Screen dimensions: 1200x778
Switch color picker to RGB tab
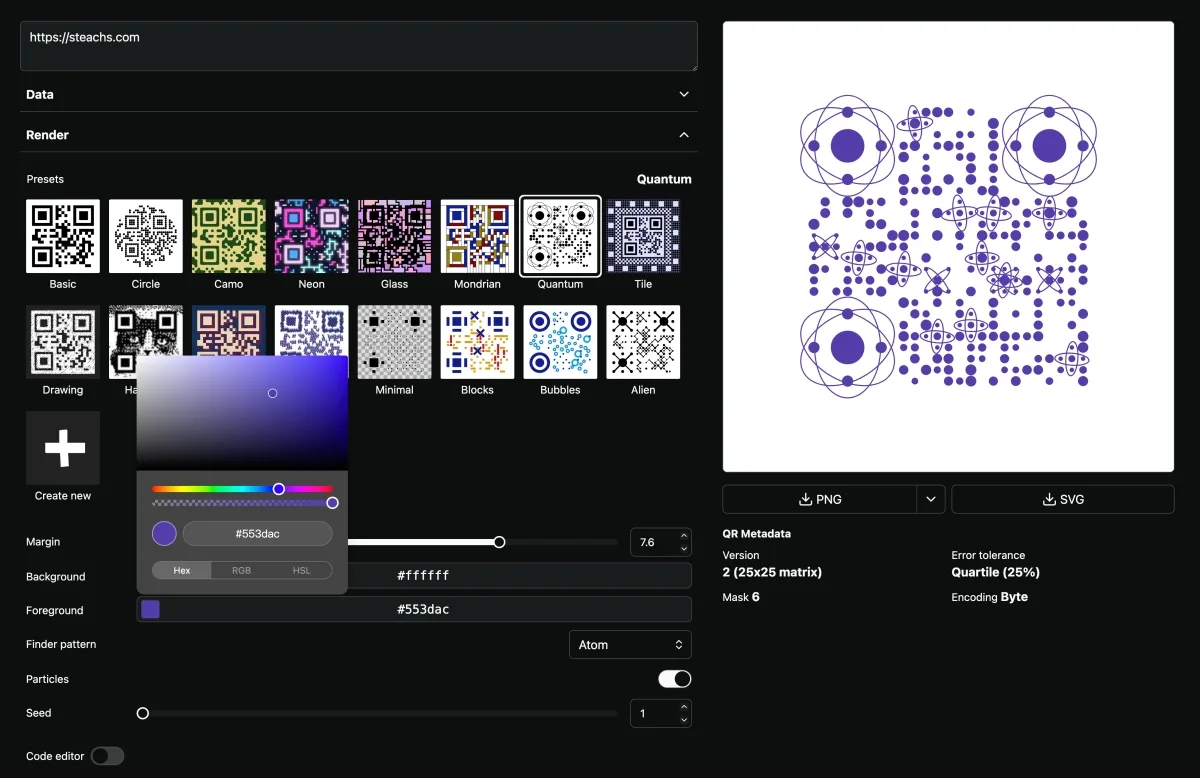tap(242, 570)
